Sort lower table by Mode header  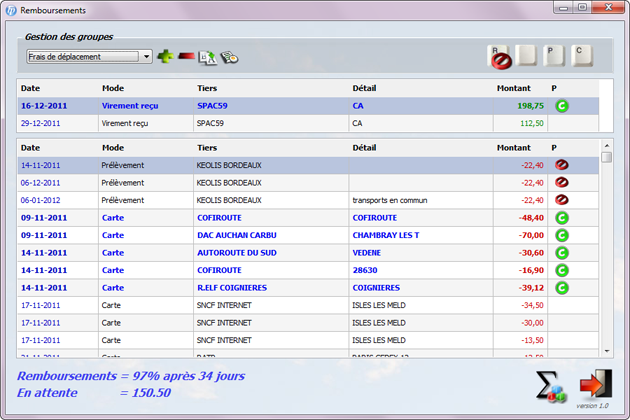tap(113, 148)
